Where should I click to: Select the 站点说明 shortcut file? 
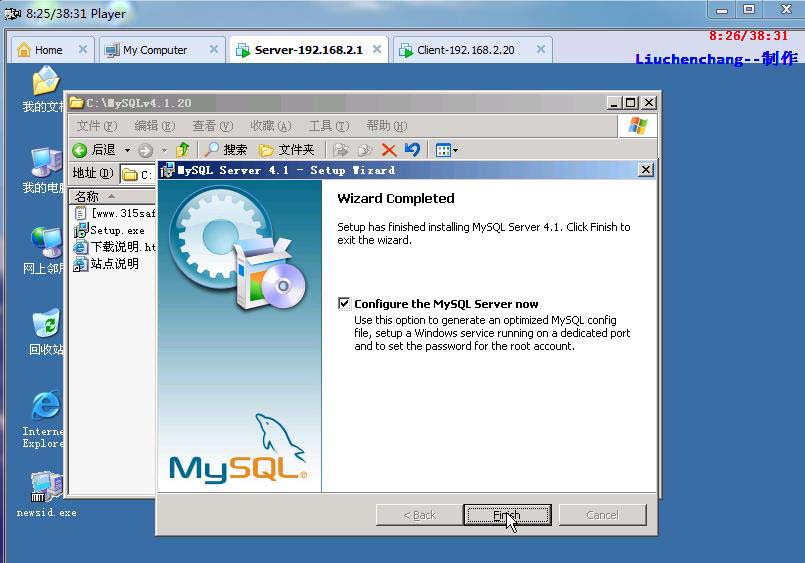tap(106, 264)
